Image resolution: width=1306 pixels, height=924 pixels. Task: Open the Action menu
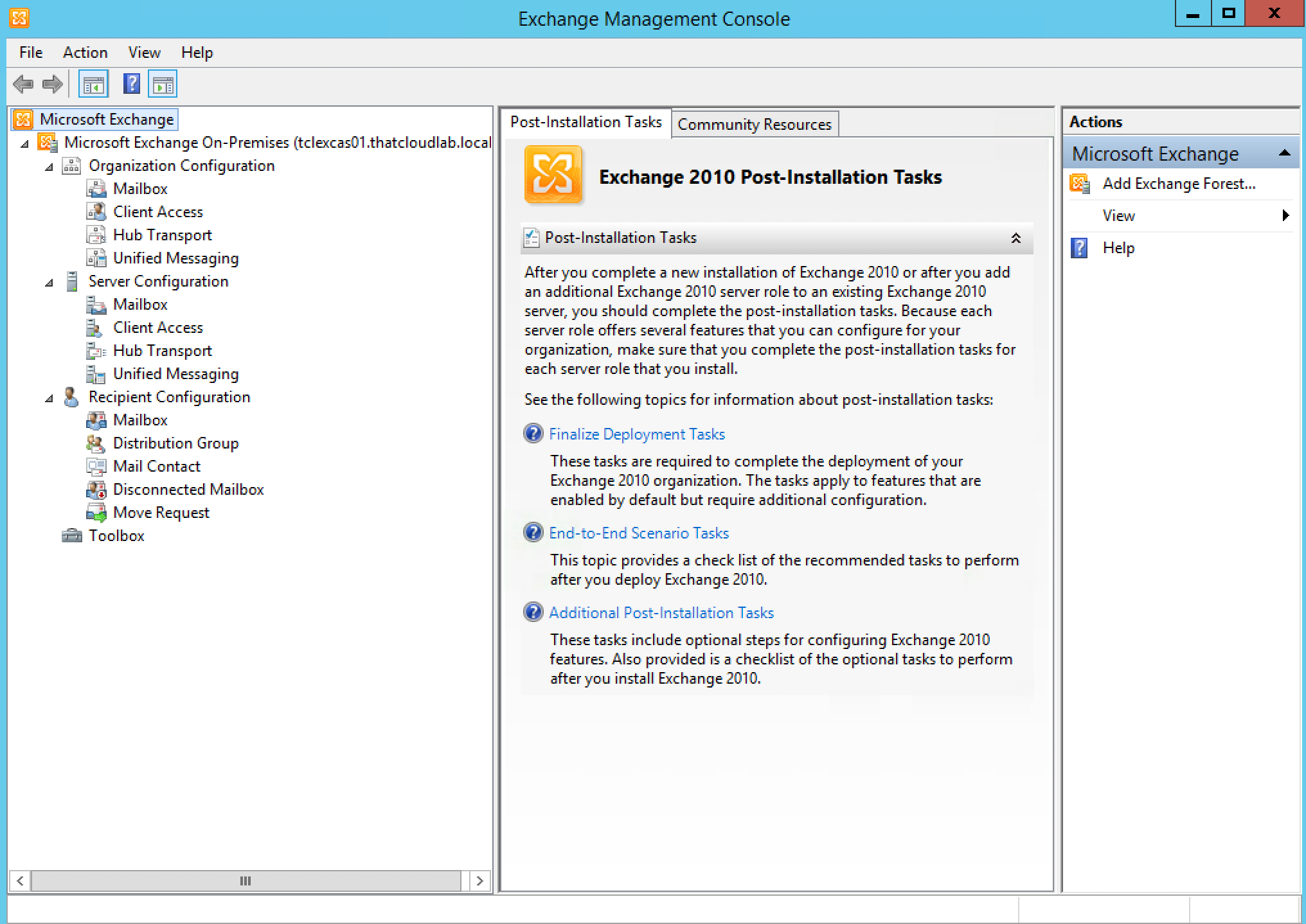tap(85, 53)
